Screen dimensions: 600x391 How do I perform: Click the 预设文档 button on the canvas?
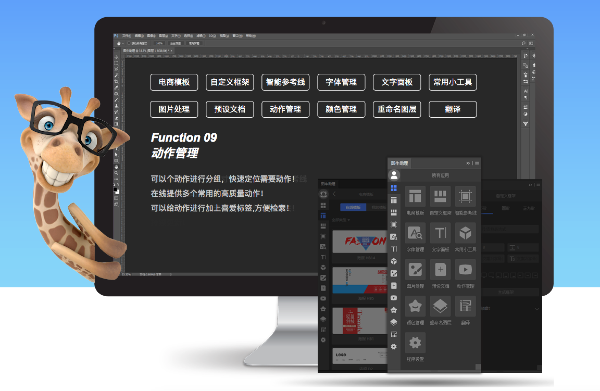tap(230, 109)
